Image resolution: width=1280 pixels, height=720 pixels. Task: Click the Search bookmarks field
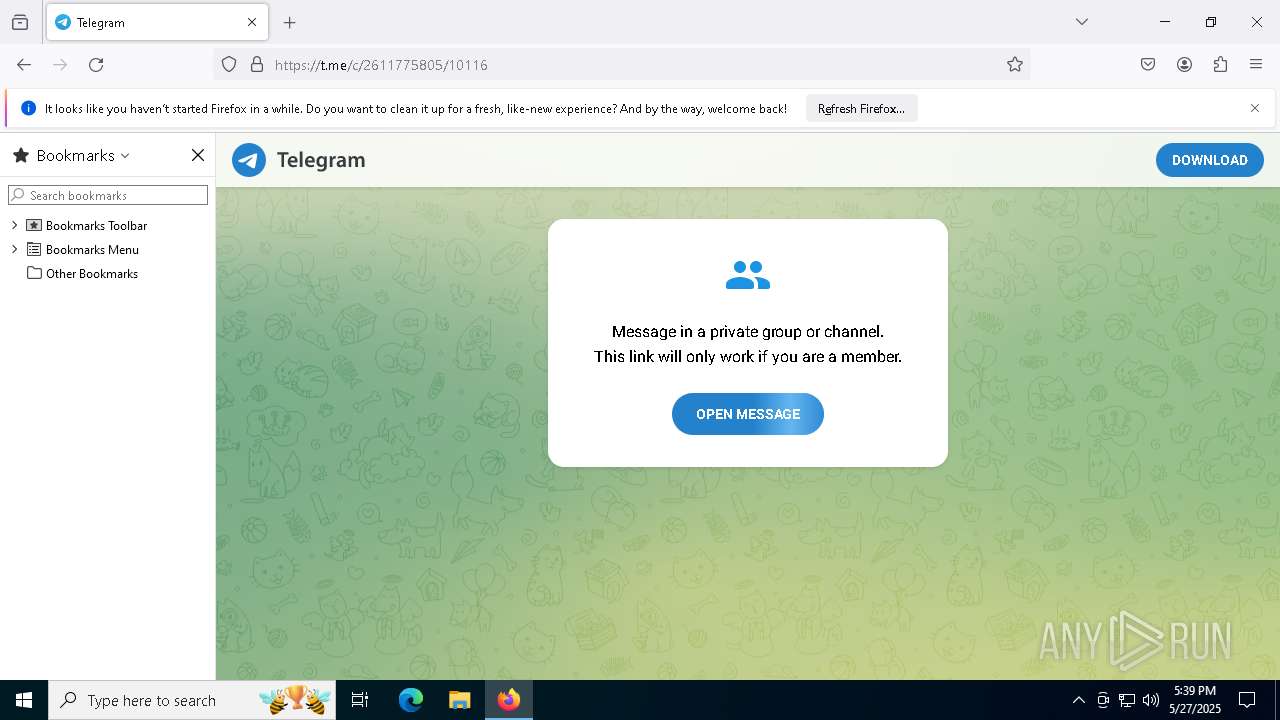(x=108, y=195)
